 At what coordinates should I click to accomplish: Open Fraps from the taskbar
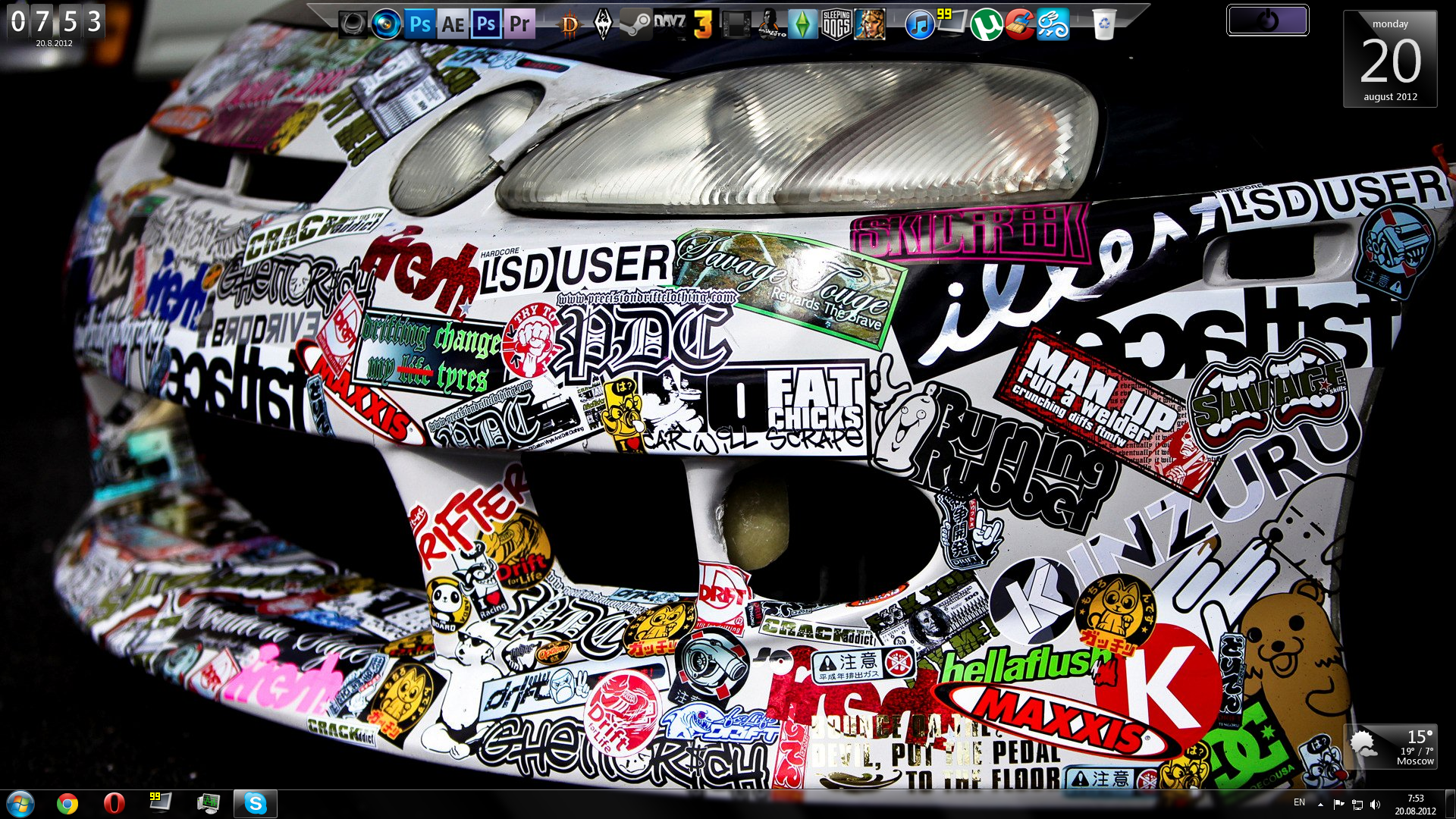pyautogui.click(x=161, y=803)
